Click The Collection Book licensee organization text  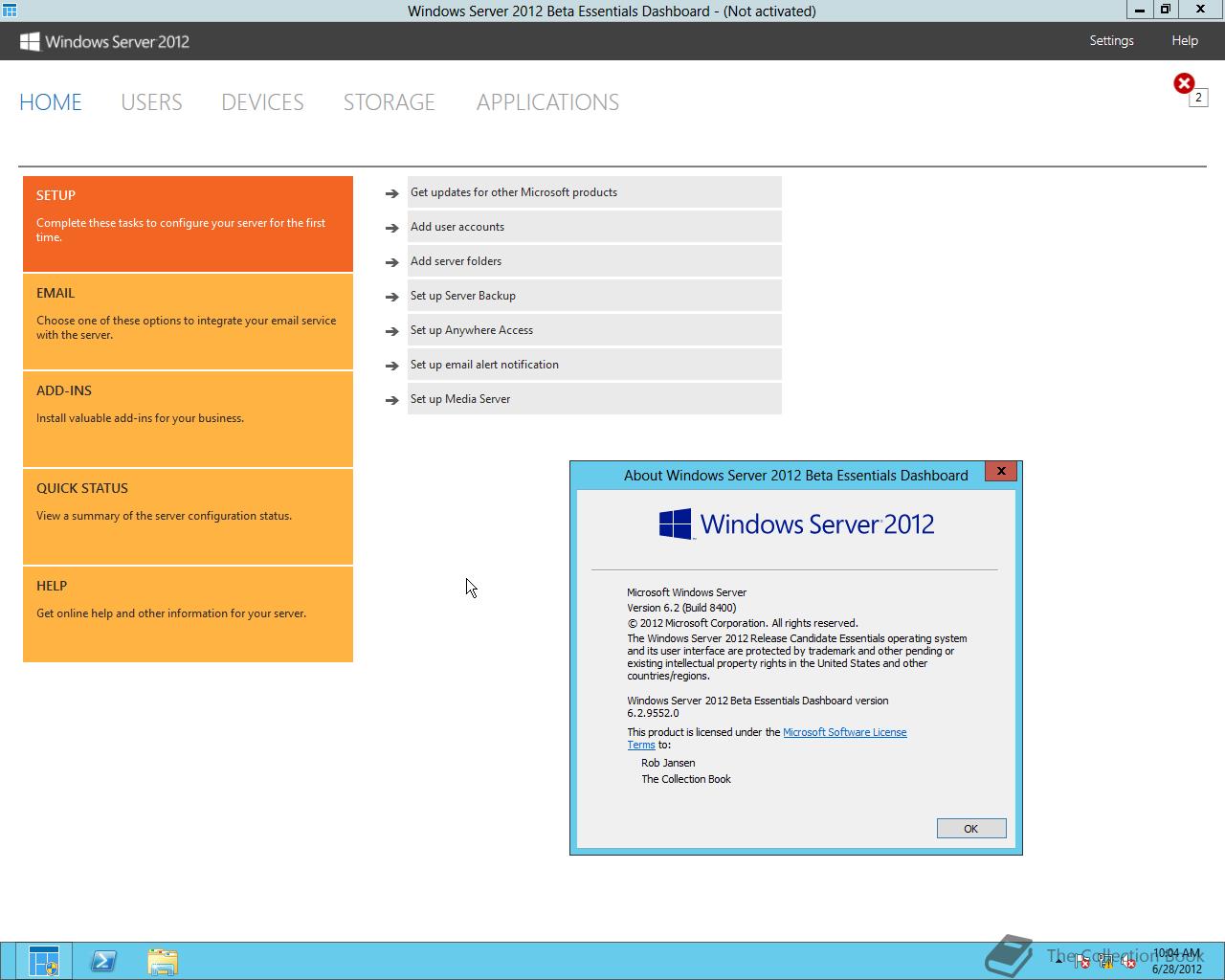686,779
